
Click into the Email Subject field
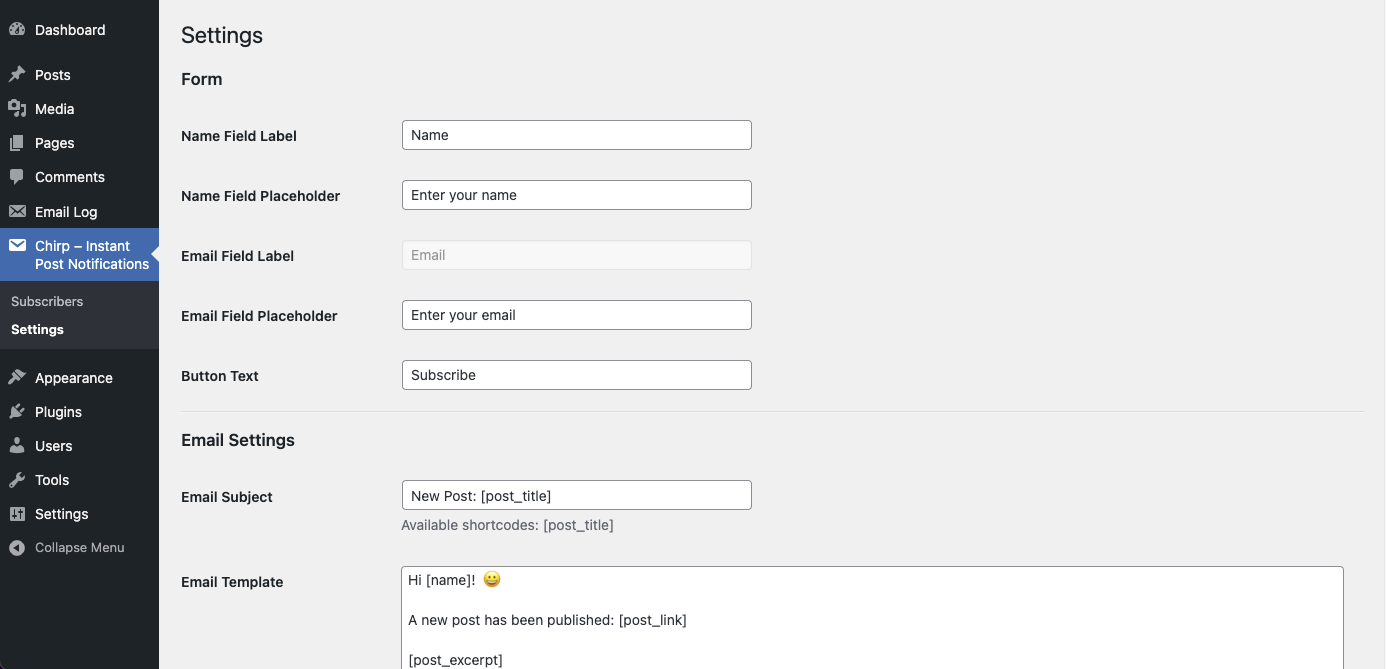coord(576,495)
